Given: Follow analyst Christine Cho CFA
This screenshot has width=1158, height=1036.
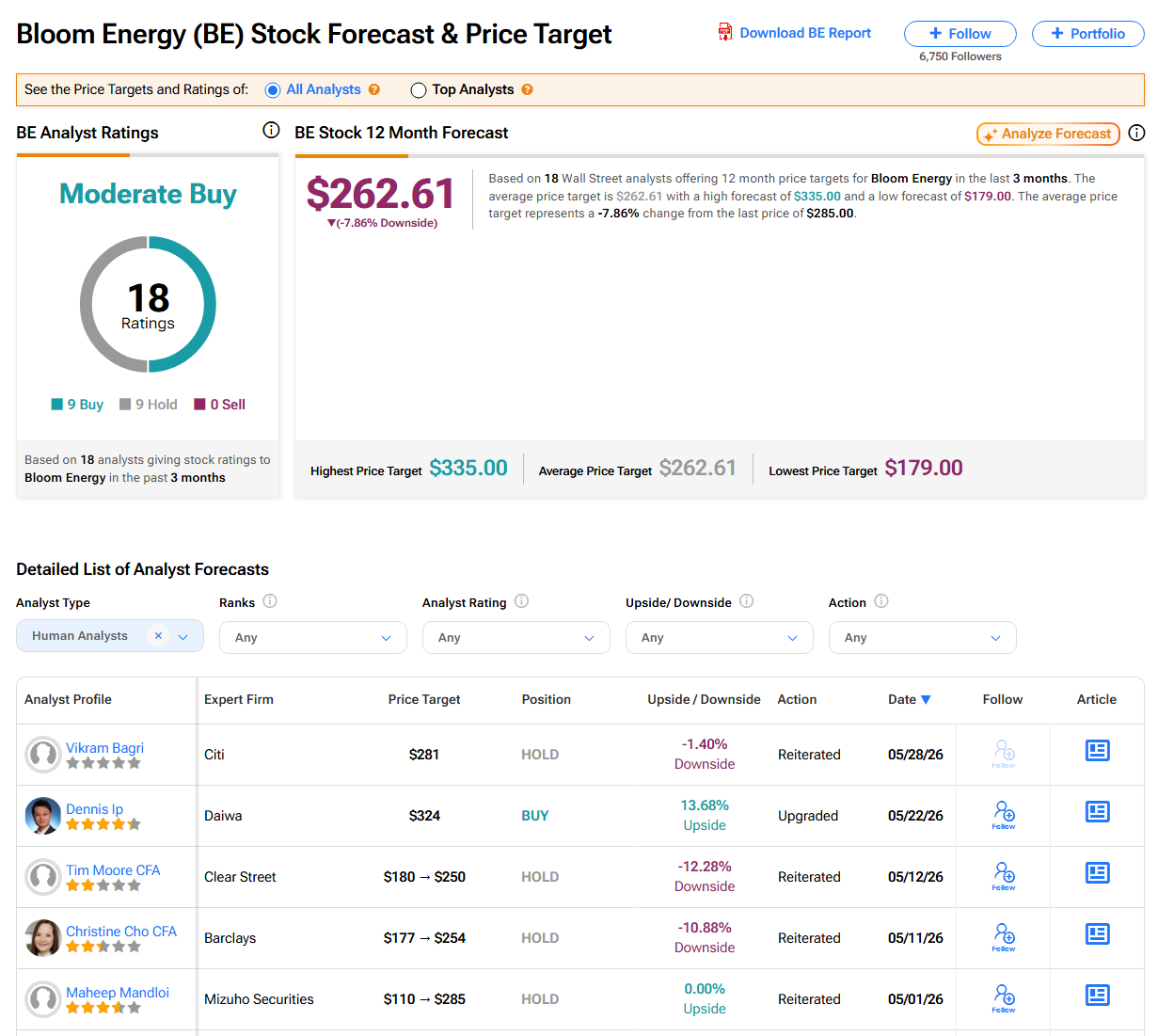Looking at the screenshot, I should 1004,937.
